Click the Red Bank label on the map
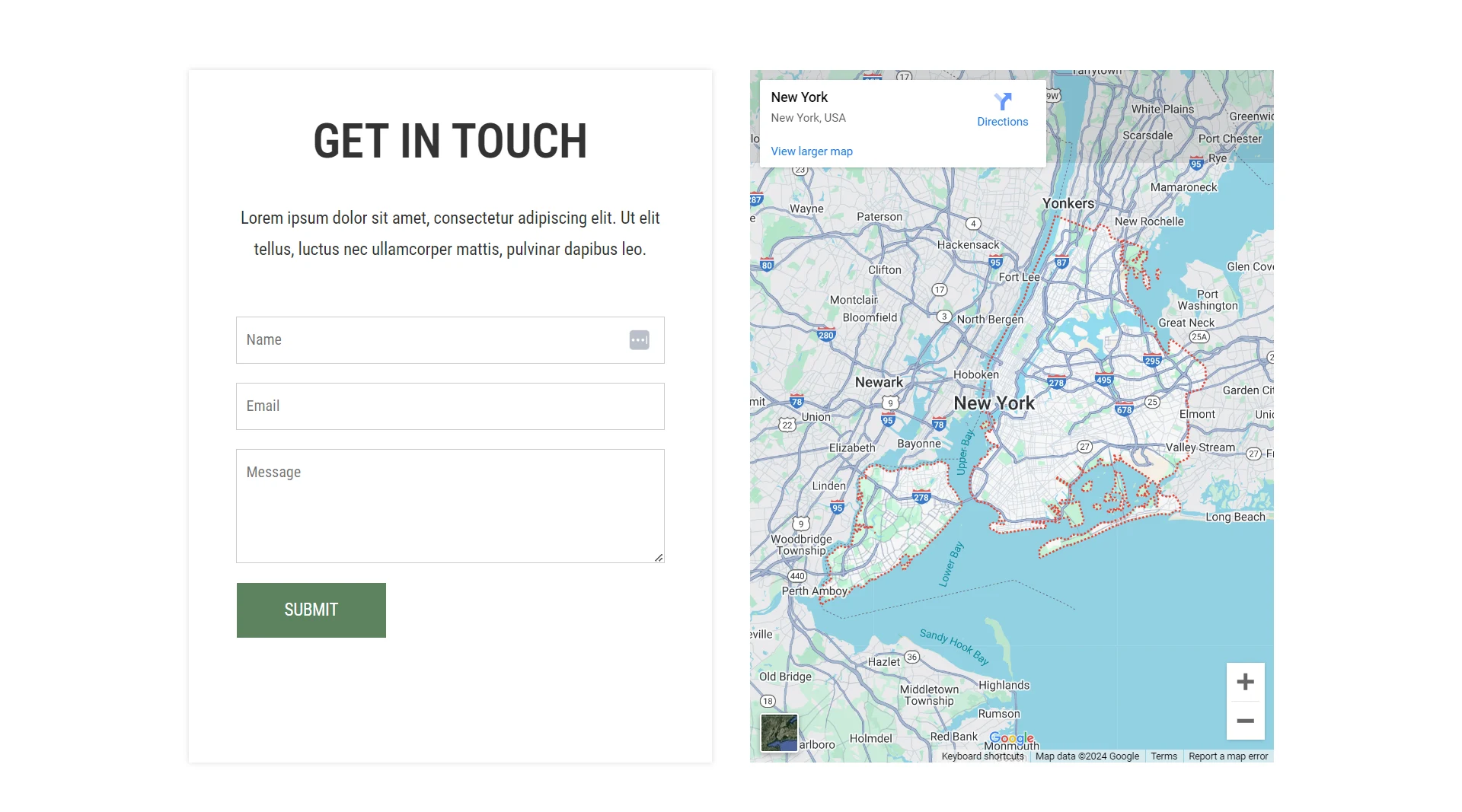 (x=954, y=737)
